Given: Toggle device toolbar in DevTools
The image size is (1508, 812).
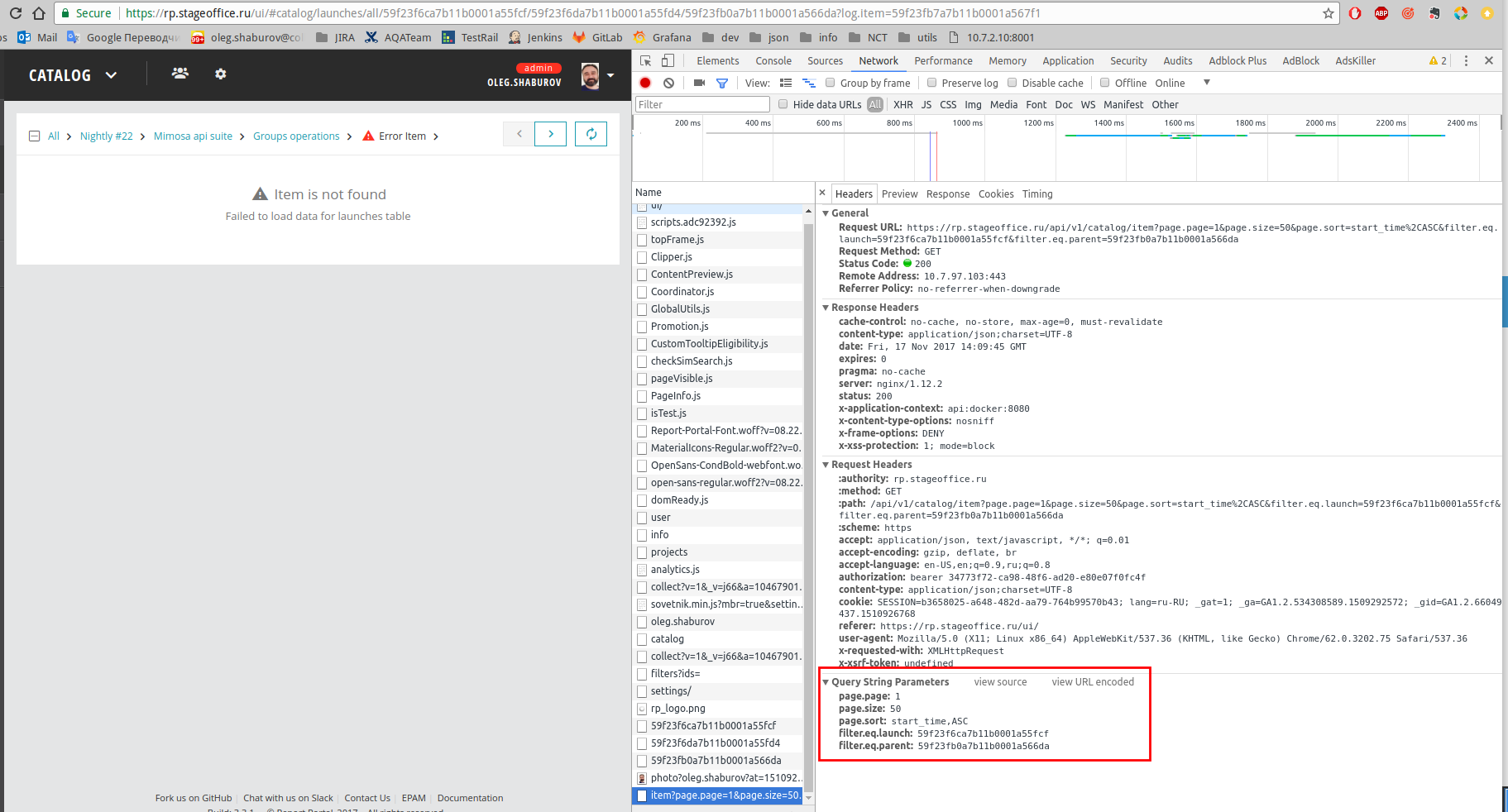Looking at the screenshot, I should click(668, 60).
